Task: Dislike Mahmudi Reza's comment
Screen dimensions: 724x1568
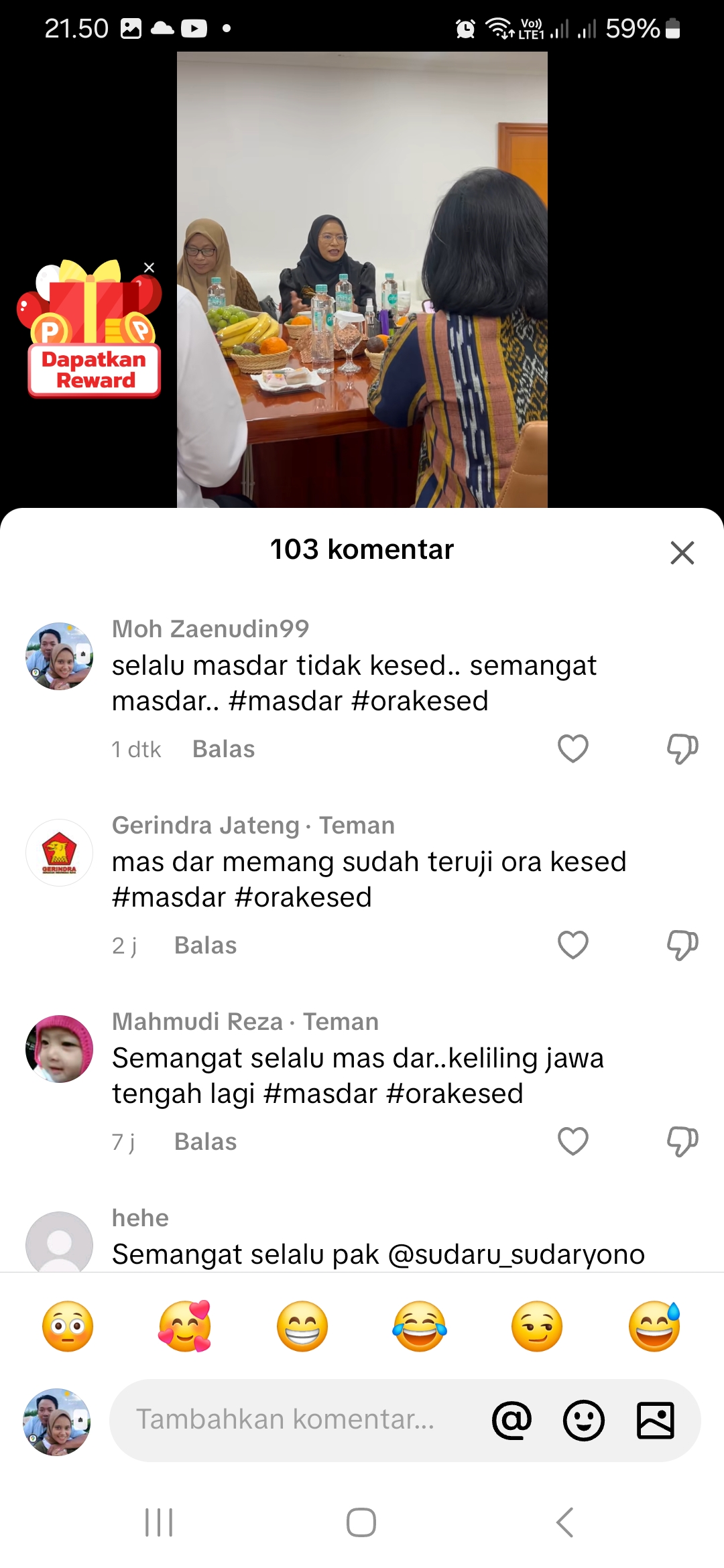Action: click(x=682, y=1141)
